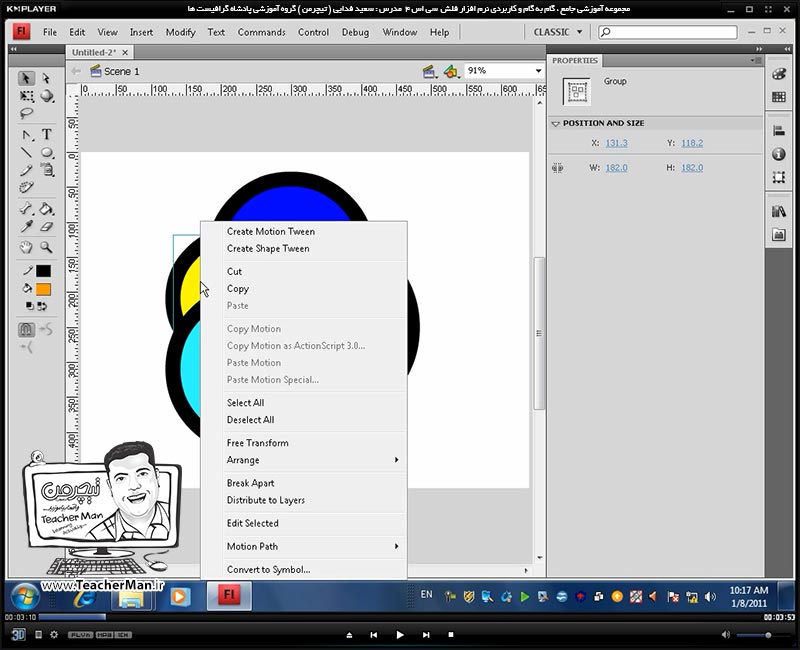Select the Free Transform tool in toolbox
This screenshot has width=800, height=650.
[26, 96]
